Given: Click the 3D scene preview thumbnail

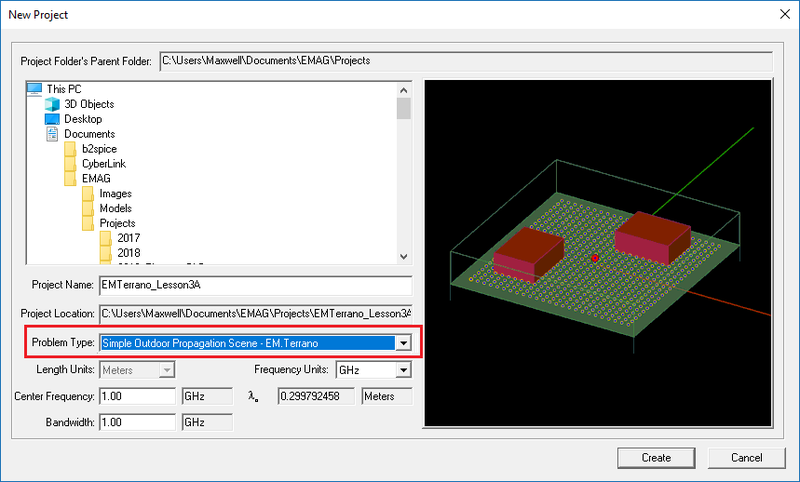Looking at the screenshot, I should [598, 252].
